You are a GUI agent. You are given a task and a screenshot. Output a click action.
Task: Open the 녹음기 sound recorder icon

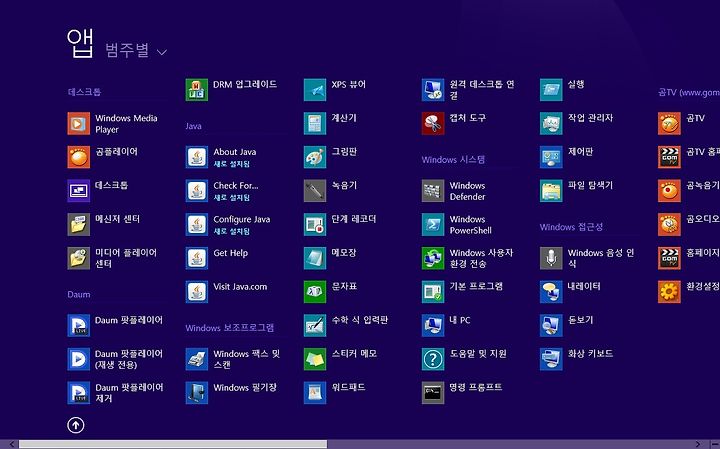click(315, 191)
